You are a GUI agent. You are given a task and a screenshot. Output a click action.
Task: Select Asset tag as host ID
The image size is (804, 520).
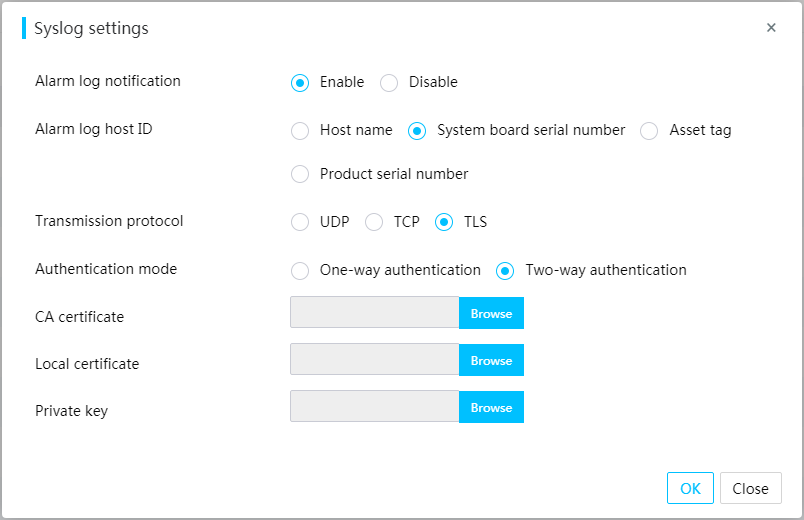tap(649, 131)
